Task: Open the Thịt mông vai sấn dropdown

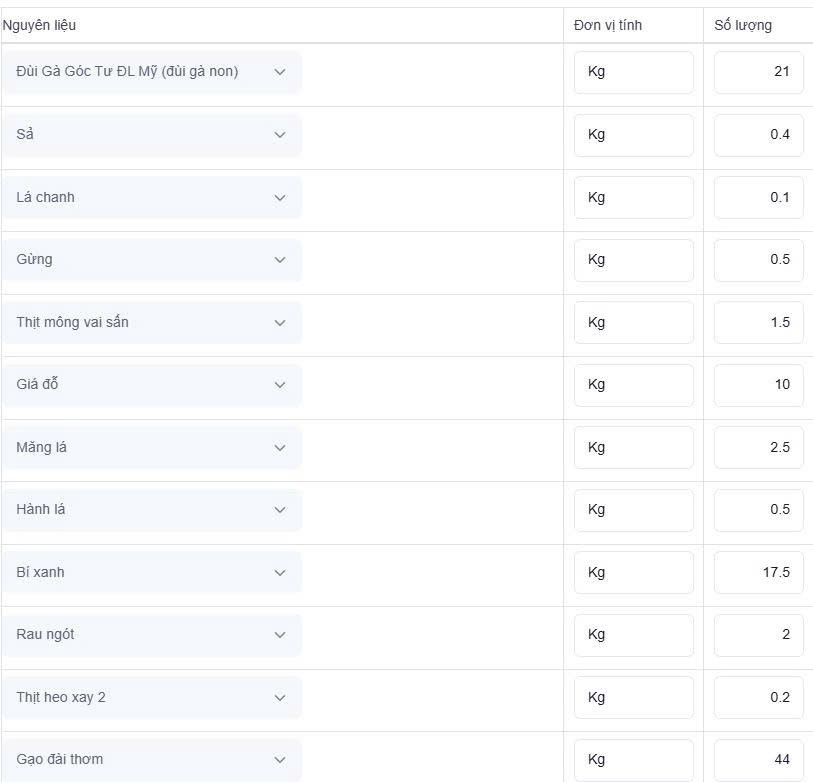Action: coord(151,323)
